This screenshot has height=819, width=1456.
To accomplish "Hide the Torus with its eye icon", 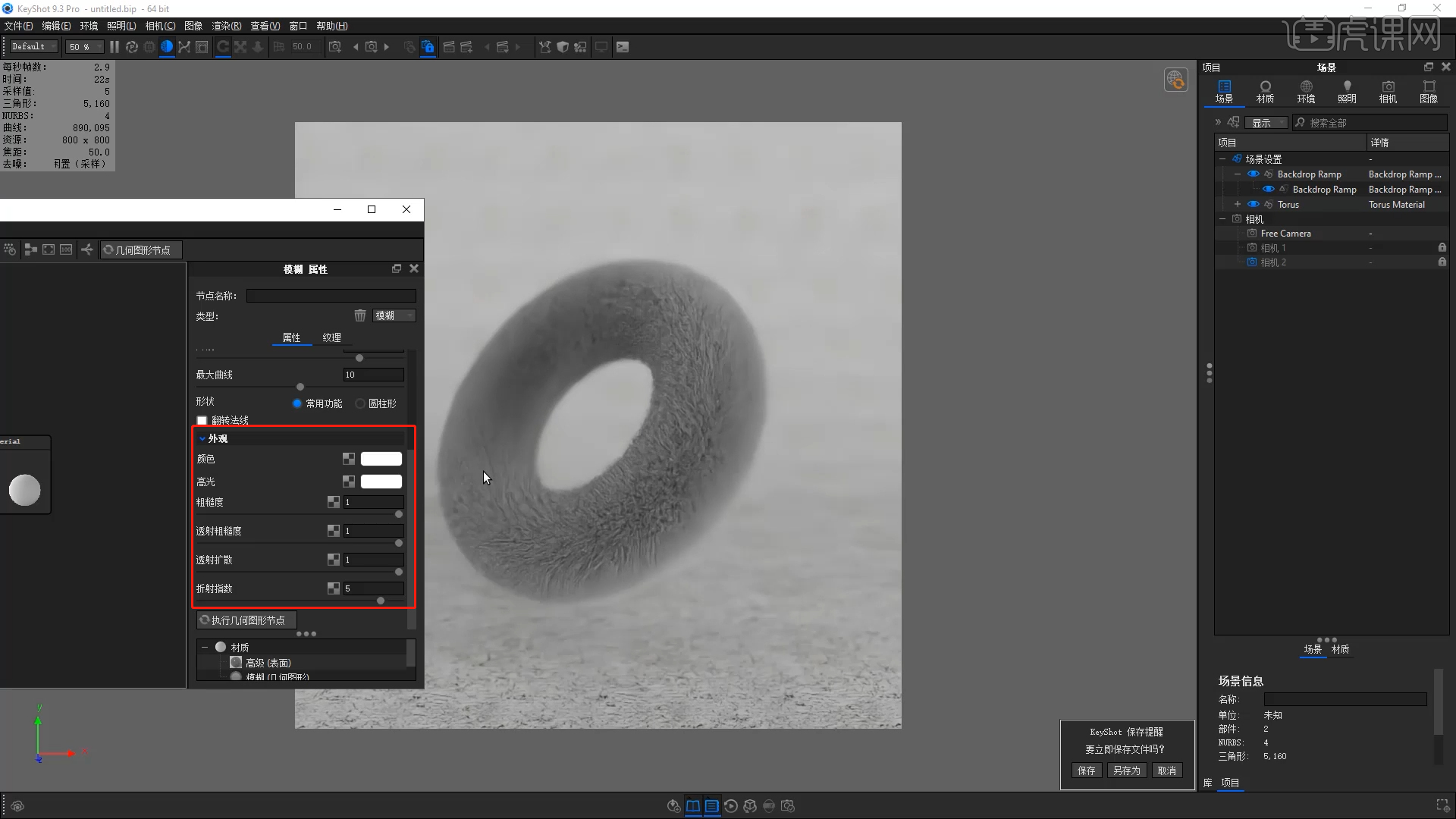I will [1253, 205].
